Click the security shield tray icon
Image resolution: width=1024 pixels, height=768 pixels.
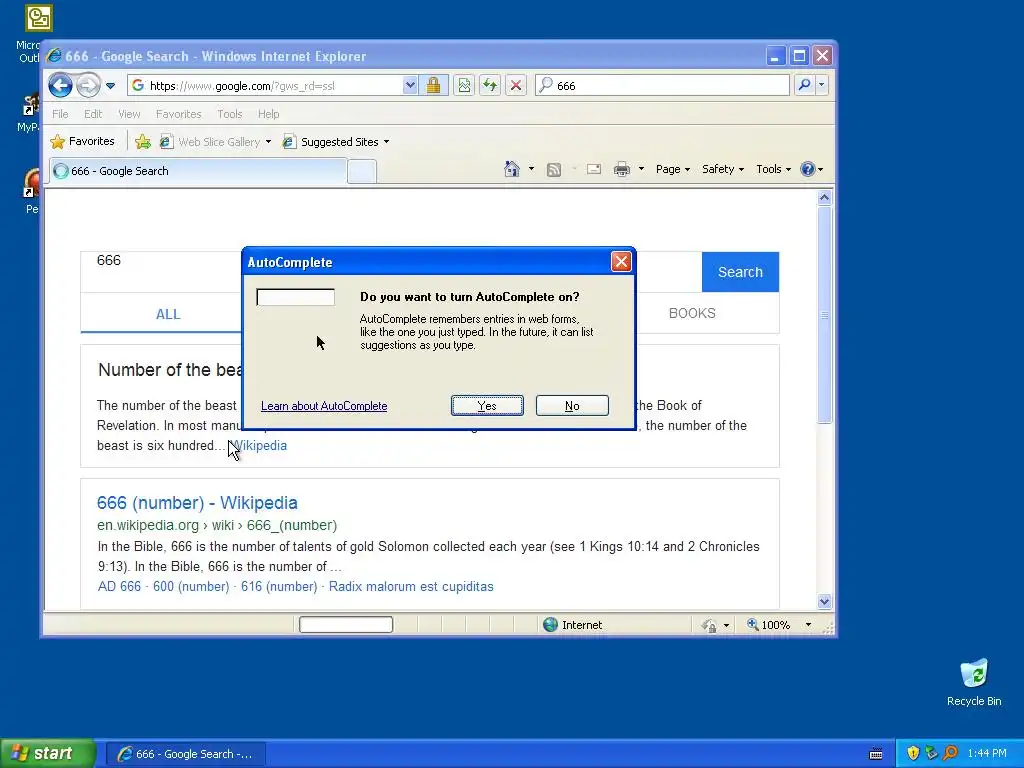913,753
